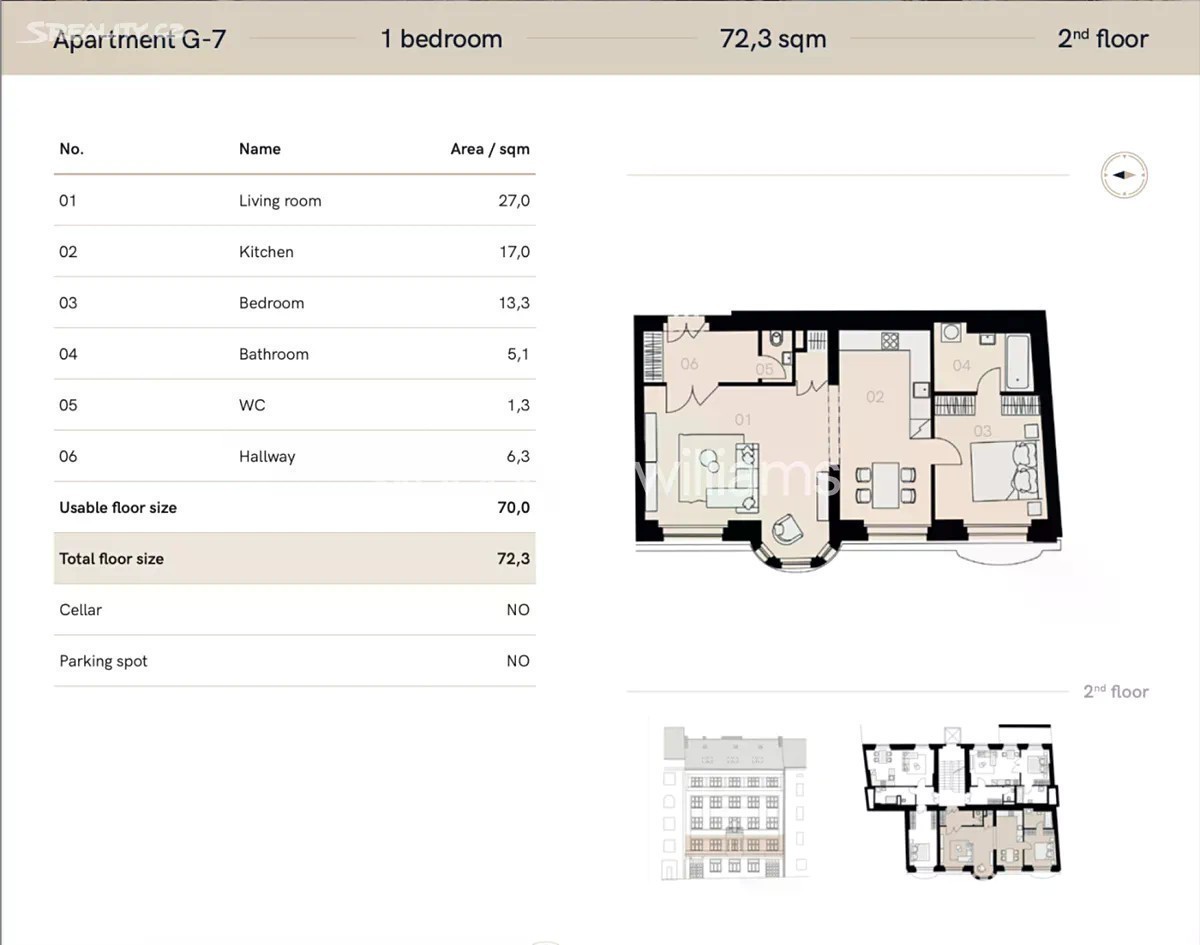Click the Apartment G-7 header title
Image resolution: width=1200 pixels, height=945 pixels.
(139, 40)
